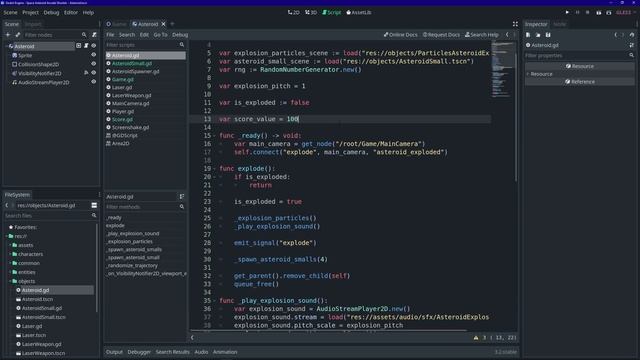Click the signal icon on VisibilityNotifier2D
Image resolution: width=640 pixels, height=360 pixels.
point(86,73)
